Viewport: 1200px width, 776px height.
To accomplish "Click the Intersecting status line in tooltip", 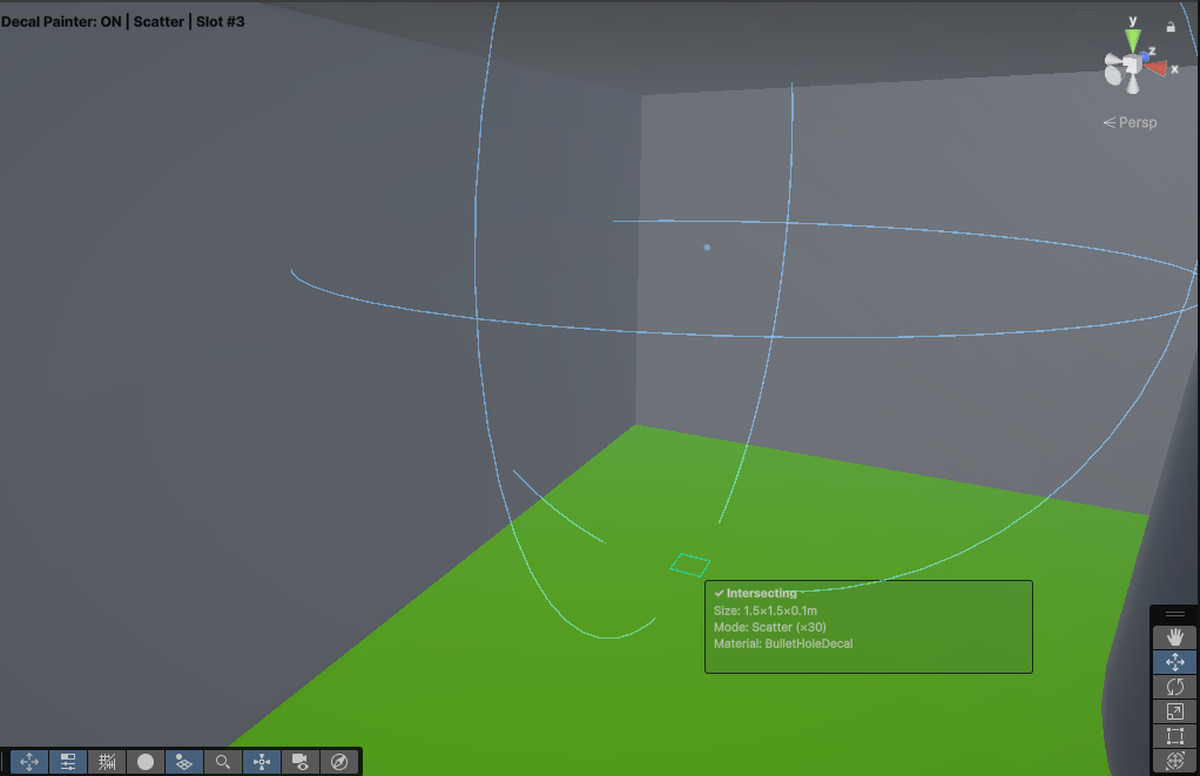I will coord(756,593).
